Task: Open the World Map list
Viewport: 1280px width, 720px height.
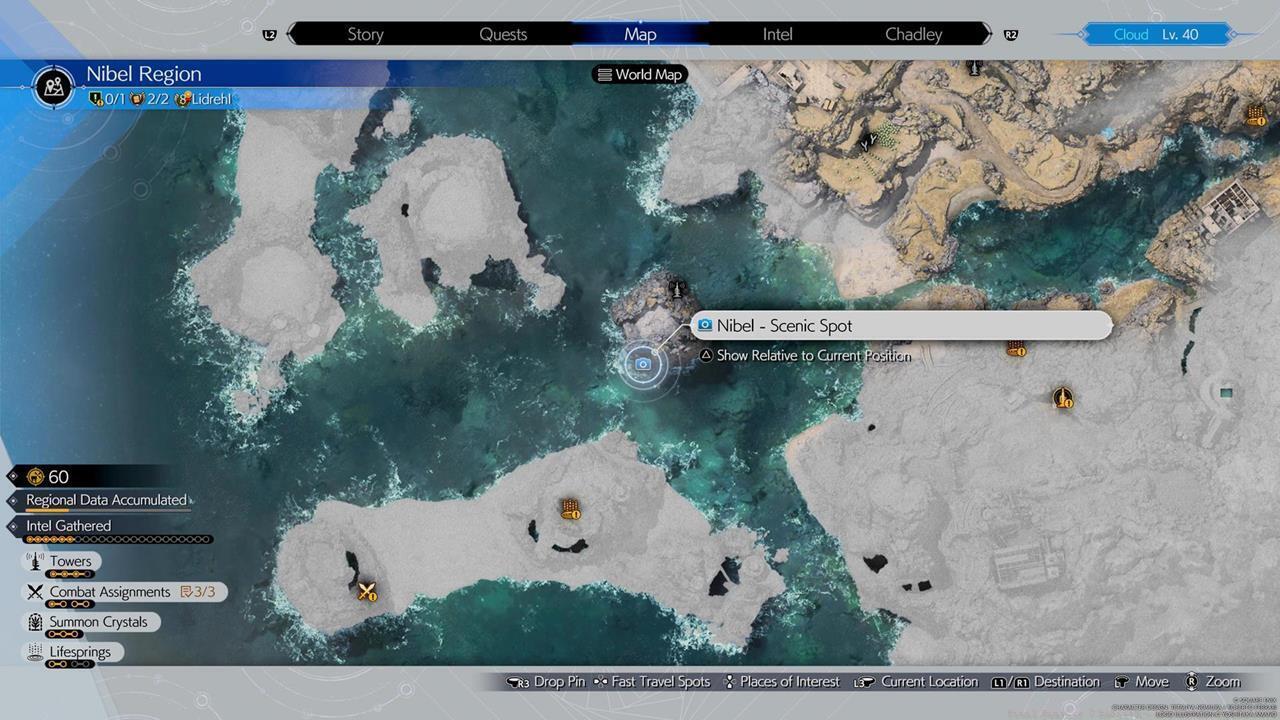Action: pyautogui.click(x=639, y=74)
